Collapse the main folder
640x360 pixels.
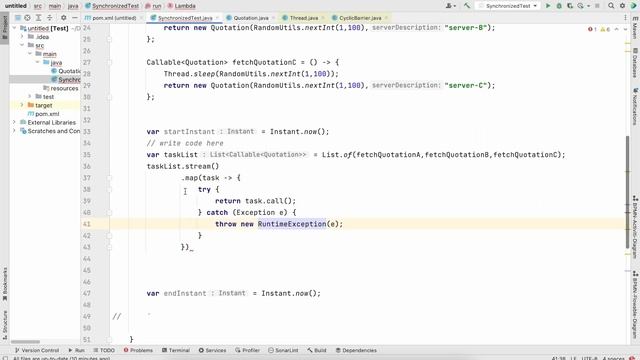30,54
